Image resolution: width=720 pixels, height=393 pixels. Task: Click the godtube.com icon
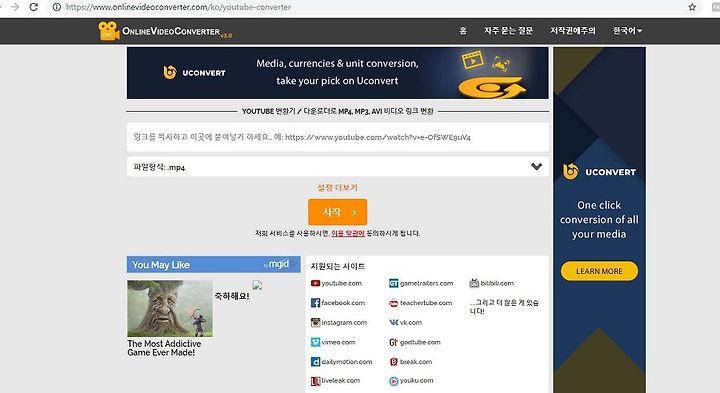[394, 342]
